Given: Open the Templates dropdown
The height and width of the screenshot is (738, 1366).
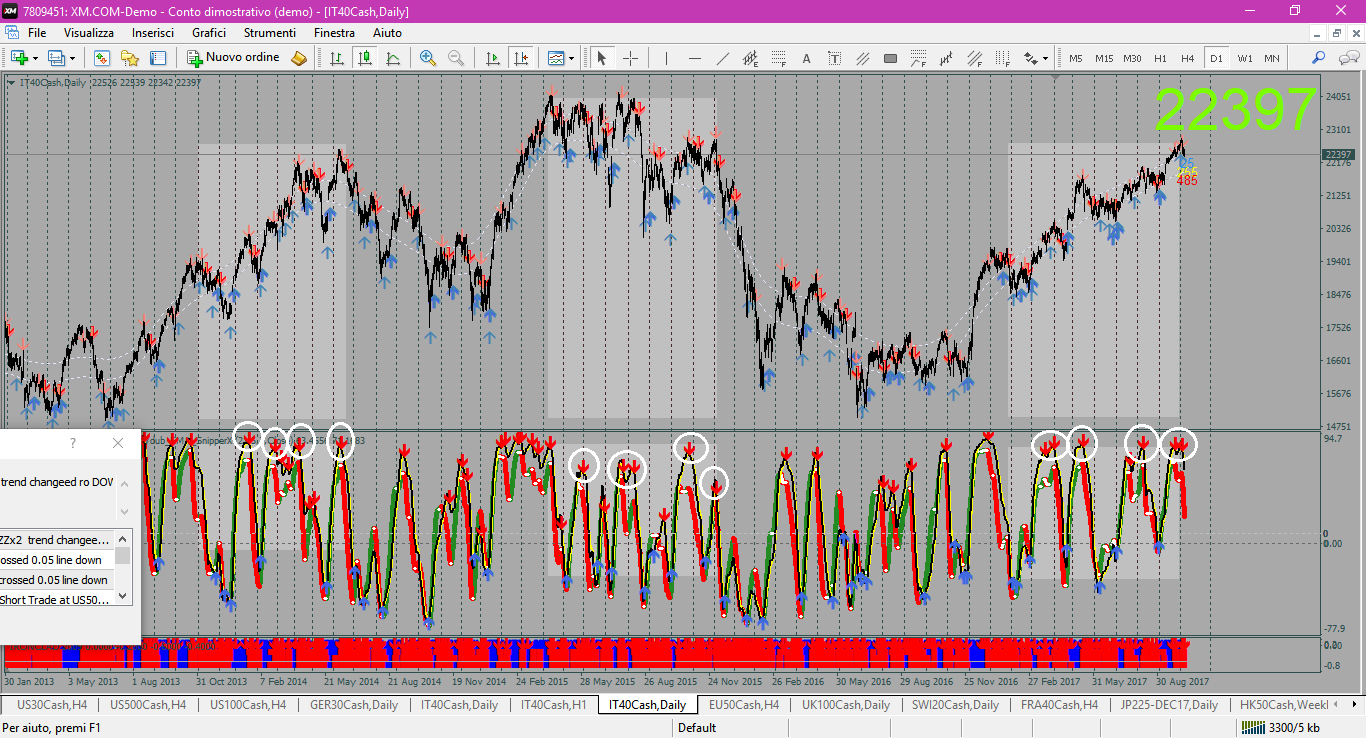Looking at the screenshot, I should point(560,58).
